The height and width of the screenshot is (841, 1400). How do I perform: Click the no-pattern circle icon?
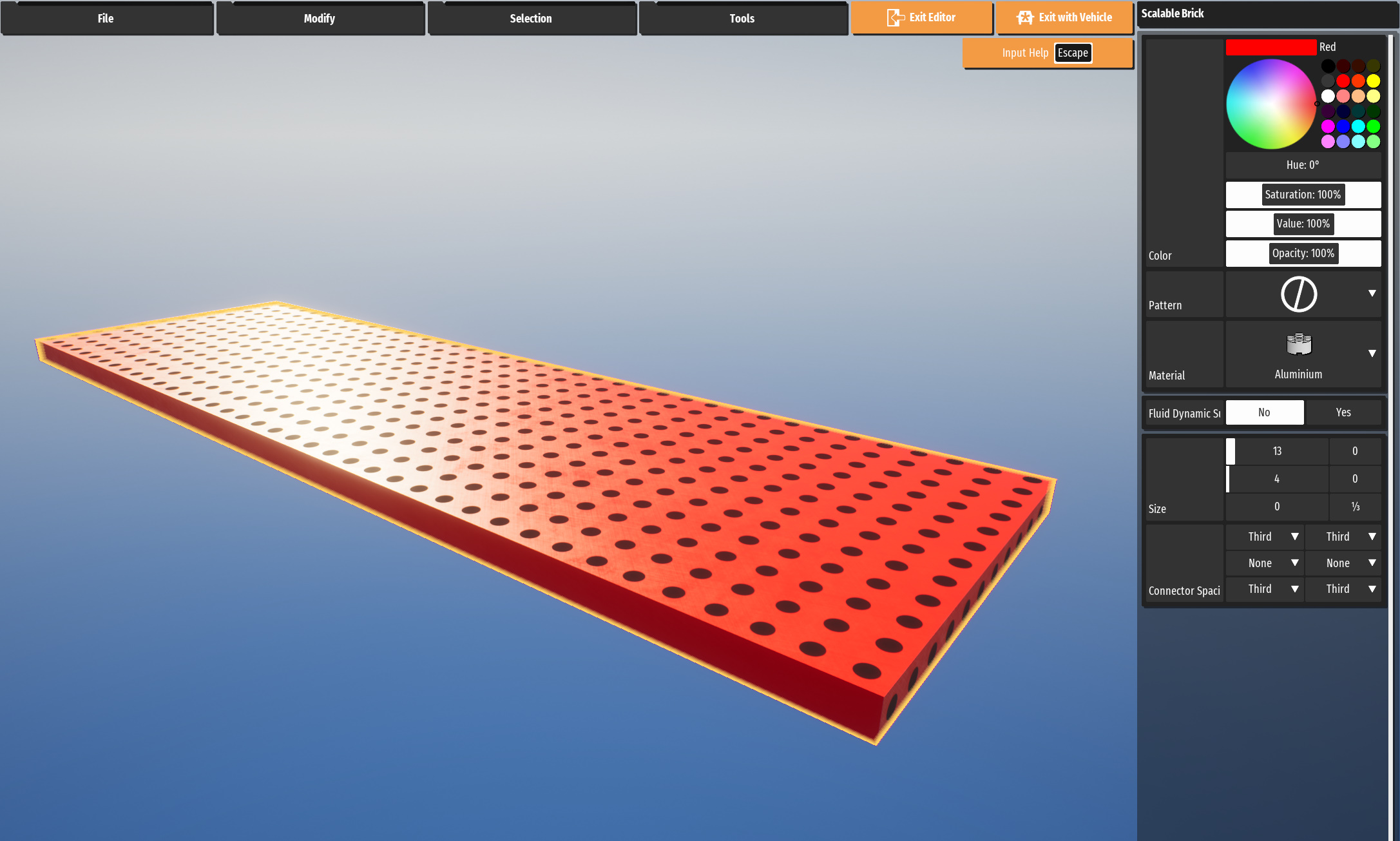coord(1298,295)
